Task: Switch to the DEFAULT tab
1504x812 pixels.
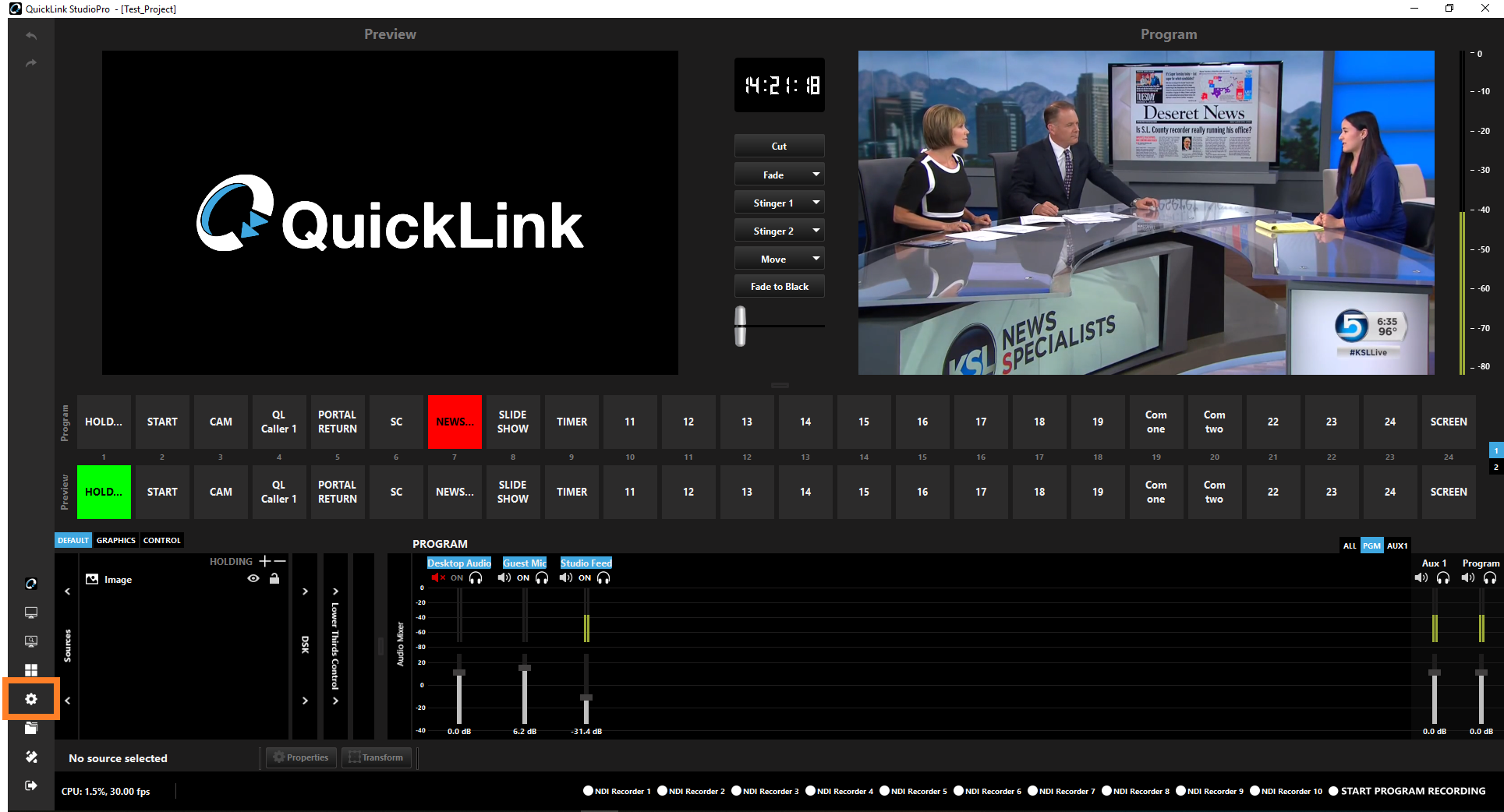Action: pyautogui.click(x=73, y=540)
